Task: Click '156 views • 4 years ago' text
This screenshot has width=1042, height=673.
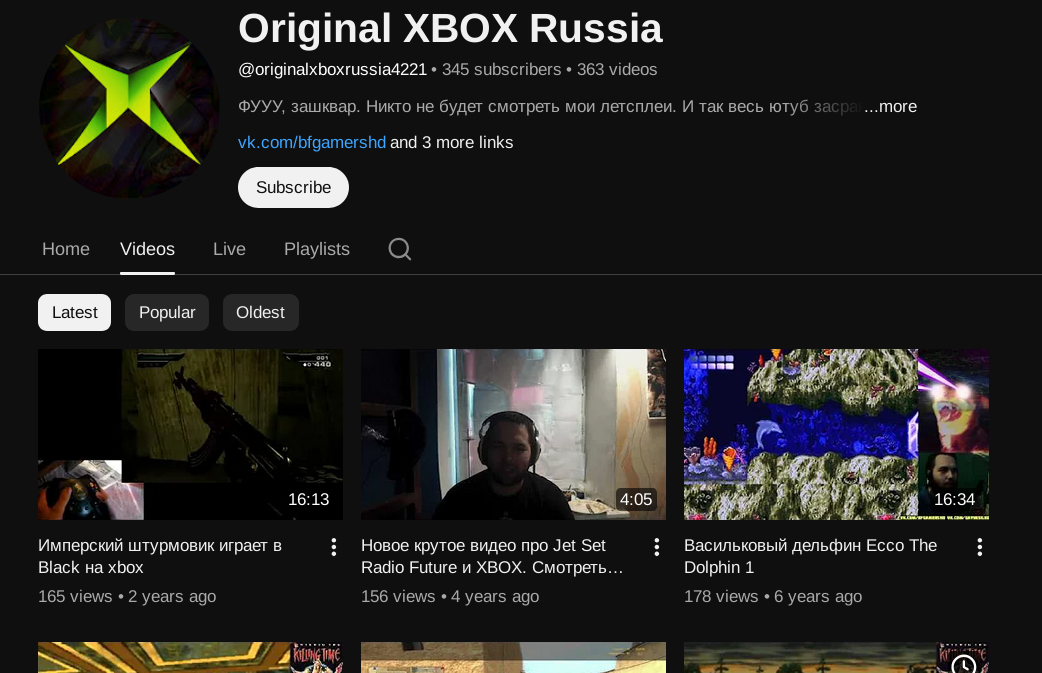Action: pyautogui.click(x=450, y=597)
